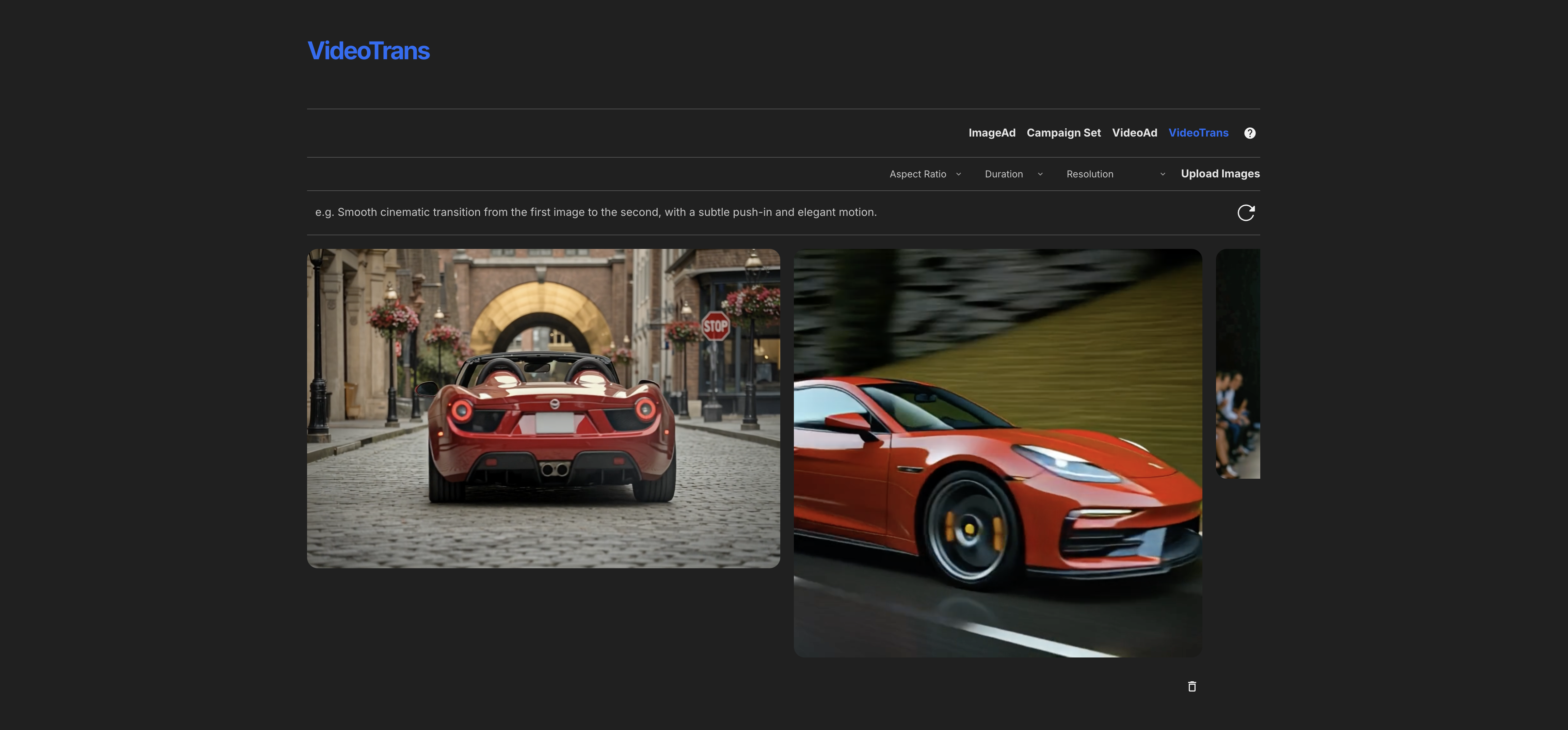Expand the Aspect Ratio chevron arrow

tap(959, 174)
